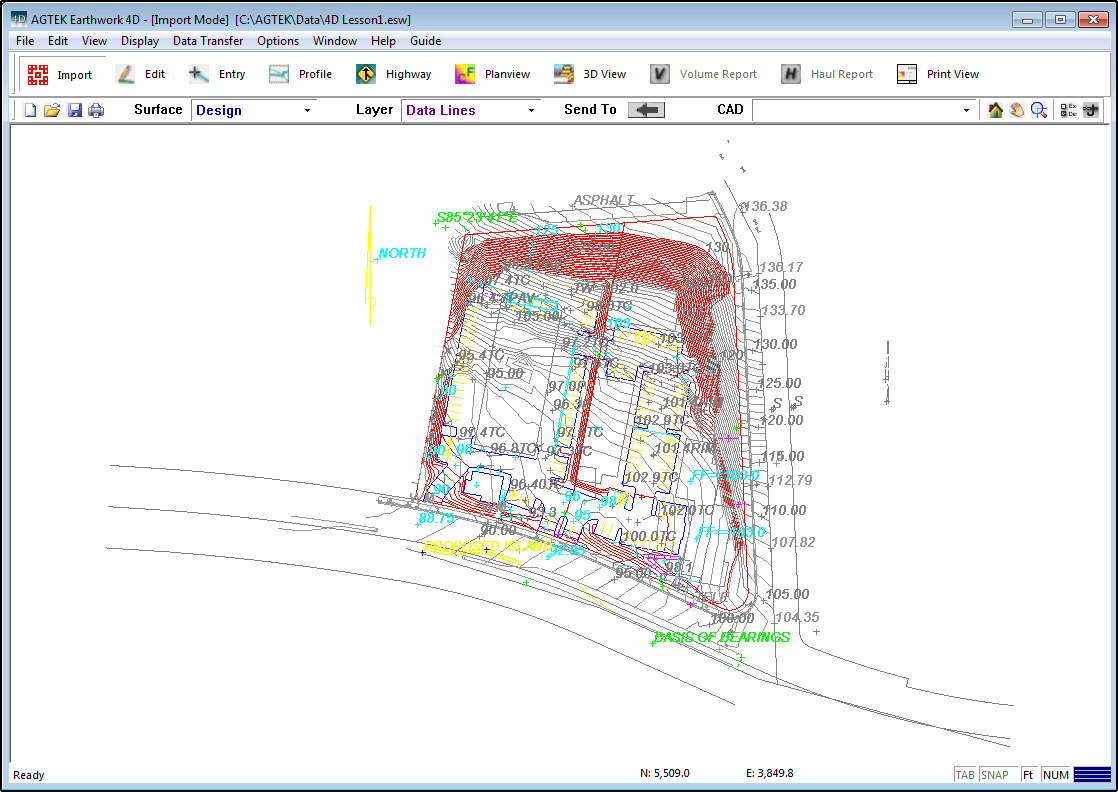Switch to Highway mode
Screen dimensions: 1118x792
tap(394, 74)
